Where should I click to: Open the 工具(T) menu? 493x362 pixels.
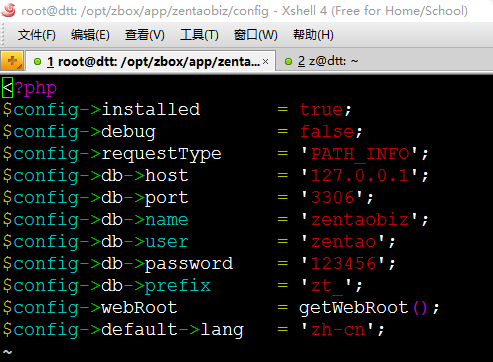tap(199, 35)
